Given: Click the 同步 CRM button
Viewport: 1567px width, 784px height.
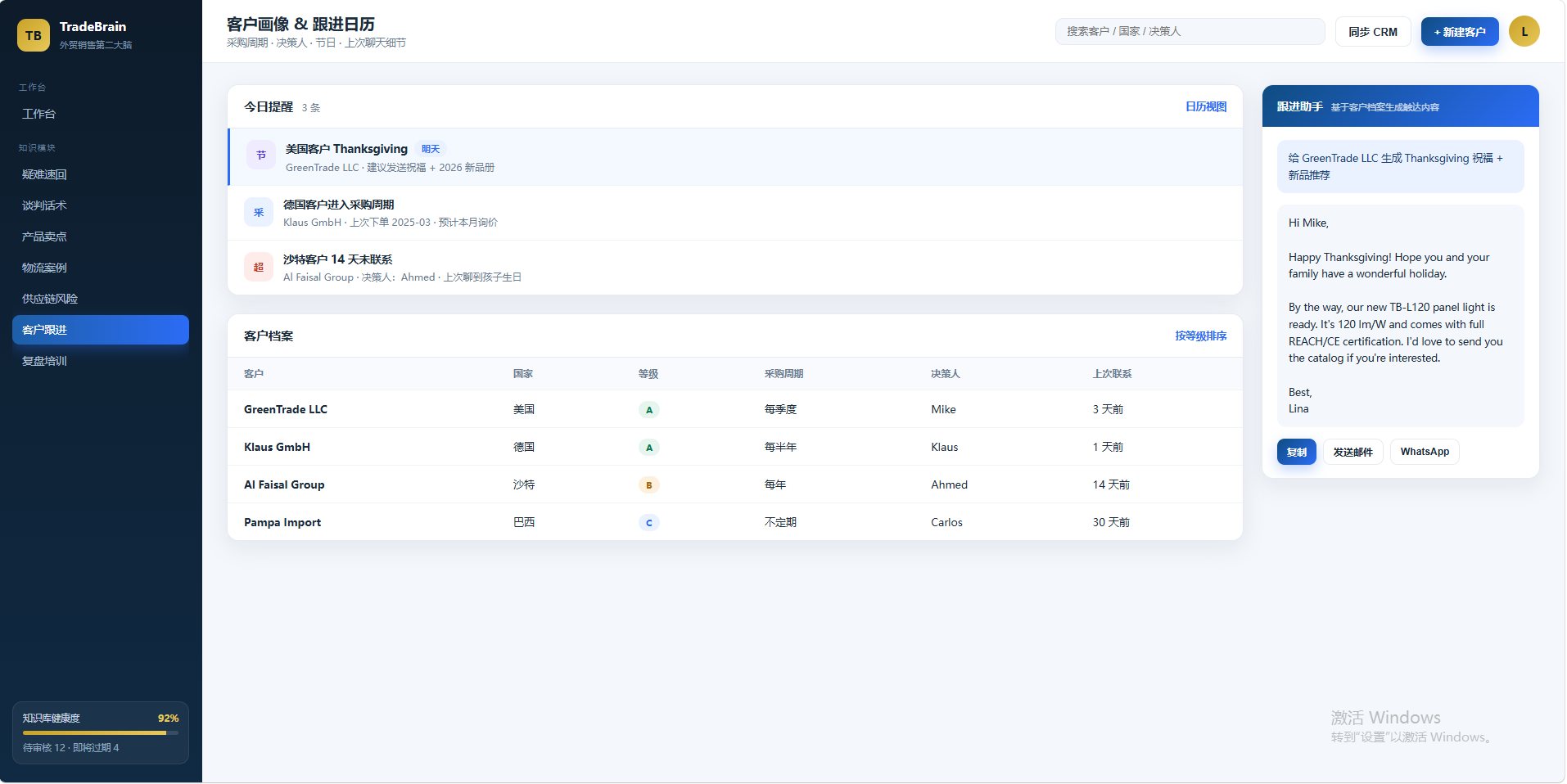Looking at the screenshot, I should pos(1373,32).
